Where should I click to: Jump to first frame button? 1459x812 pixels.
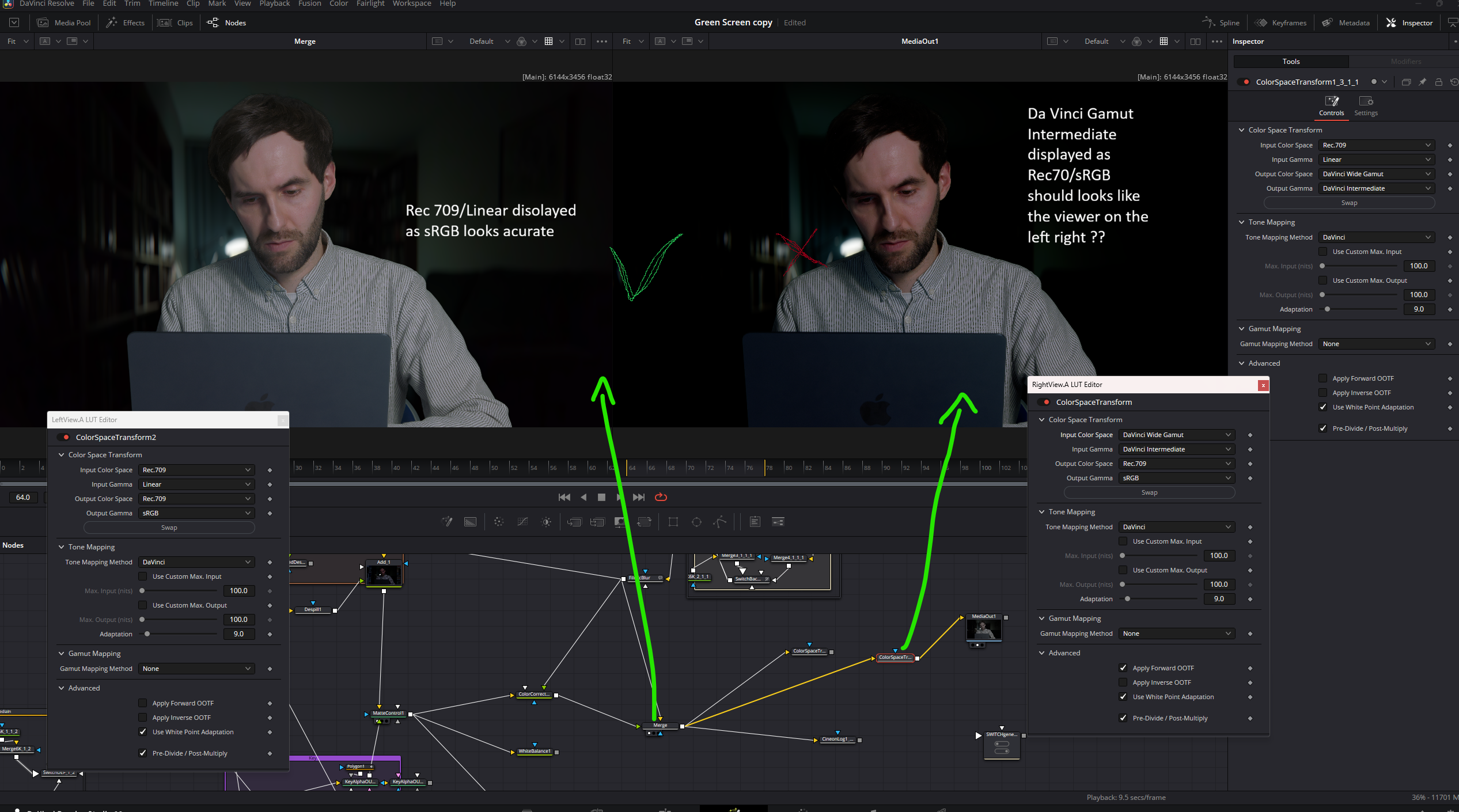point(564,497)
